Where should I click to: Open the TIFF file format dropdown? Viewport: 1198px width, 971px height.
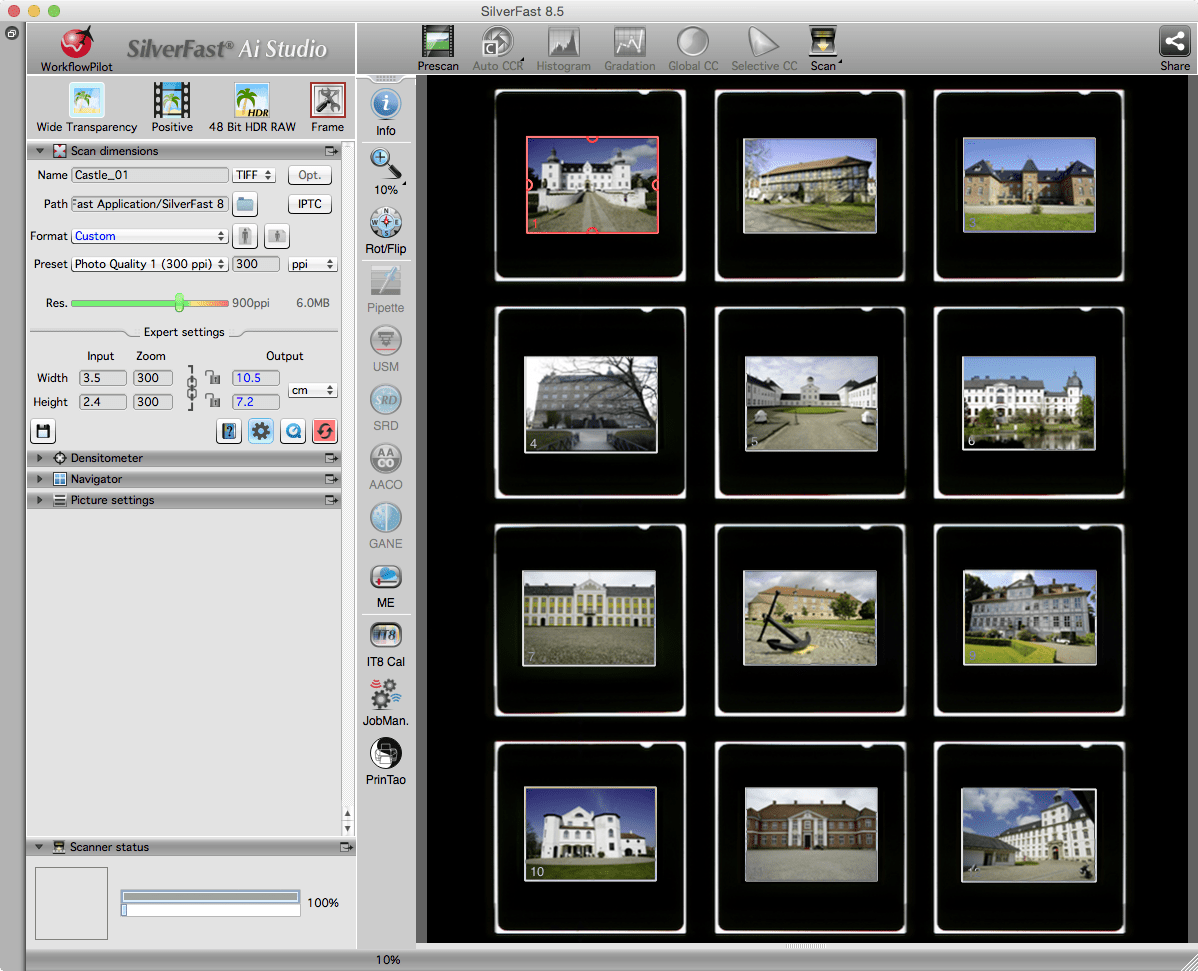pos(254,175)
